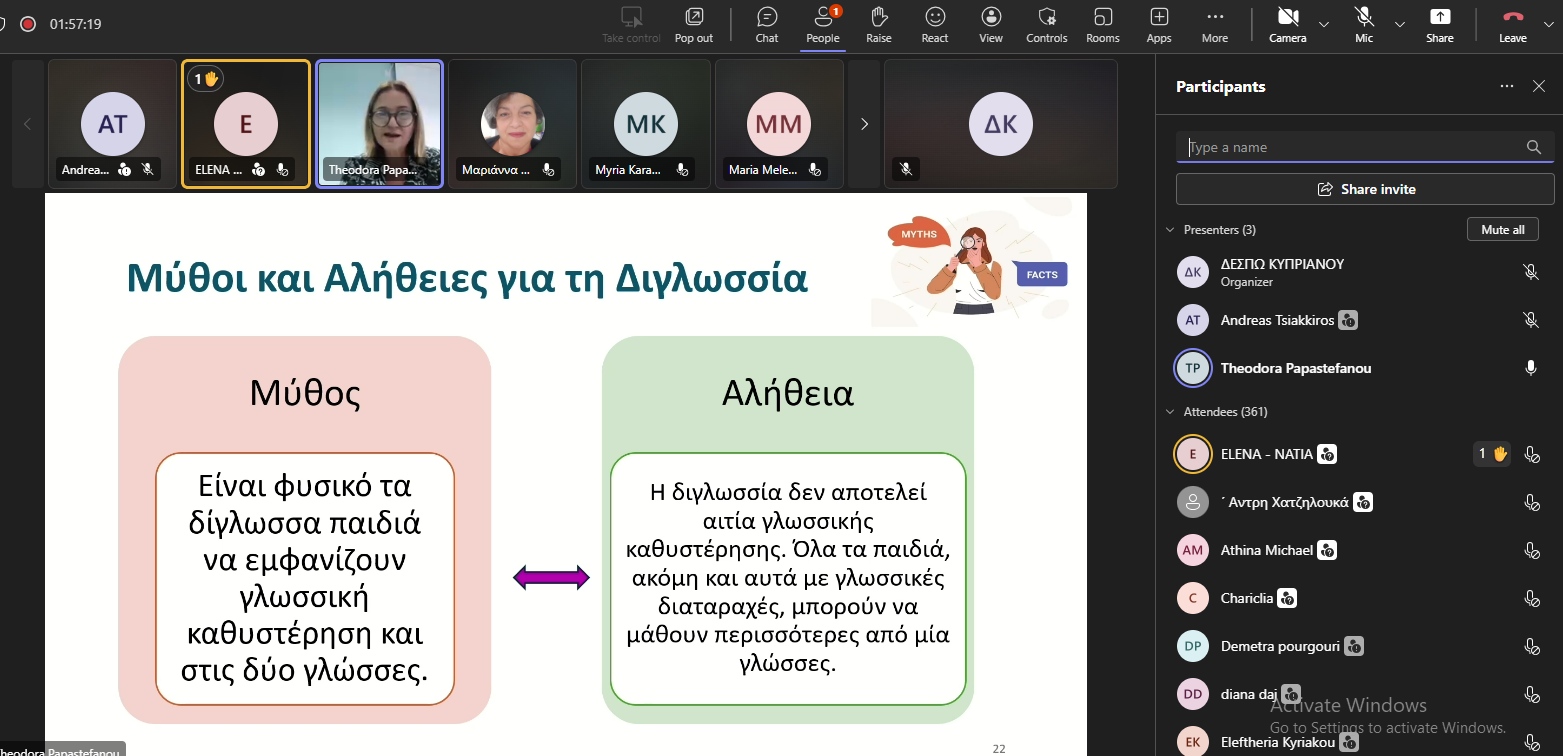Open the Apps menu
The height and width of the screenshot is (756, 1563).
[x=1159, y=24]
